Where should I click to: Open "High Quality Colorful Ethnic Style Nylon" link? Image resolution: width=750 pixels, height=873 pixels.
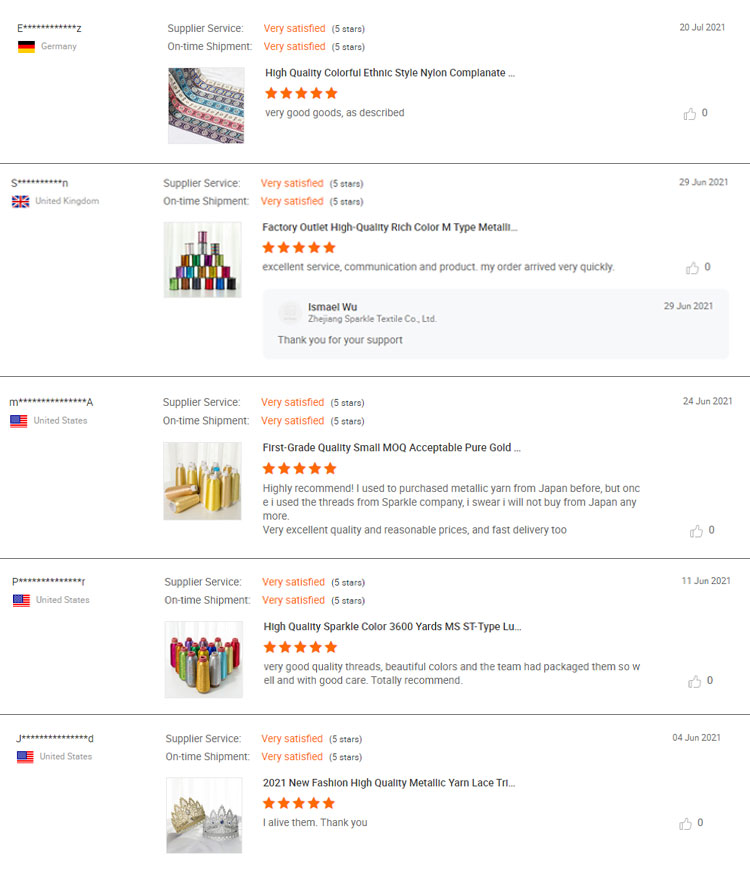coord(390,73)
